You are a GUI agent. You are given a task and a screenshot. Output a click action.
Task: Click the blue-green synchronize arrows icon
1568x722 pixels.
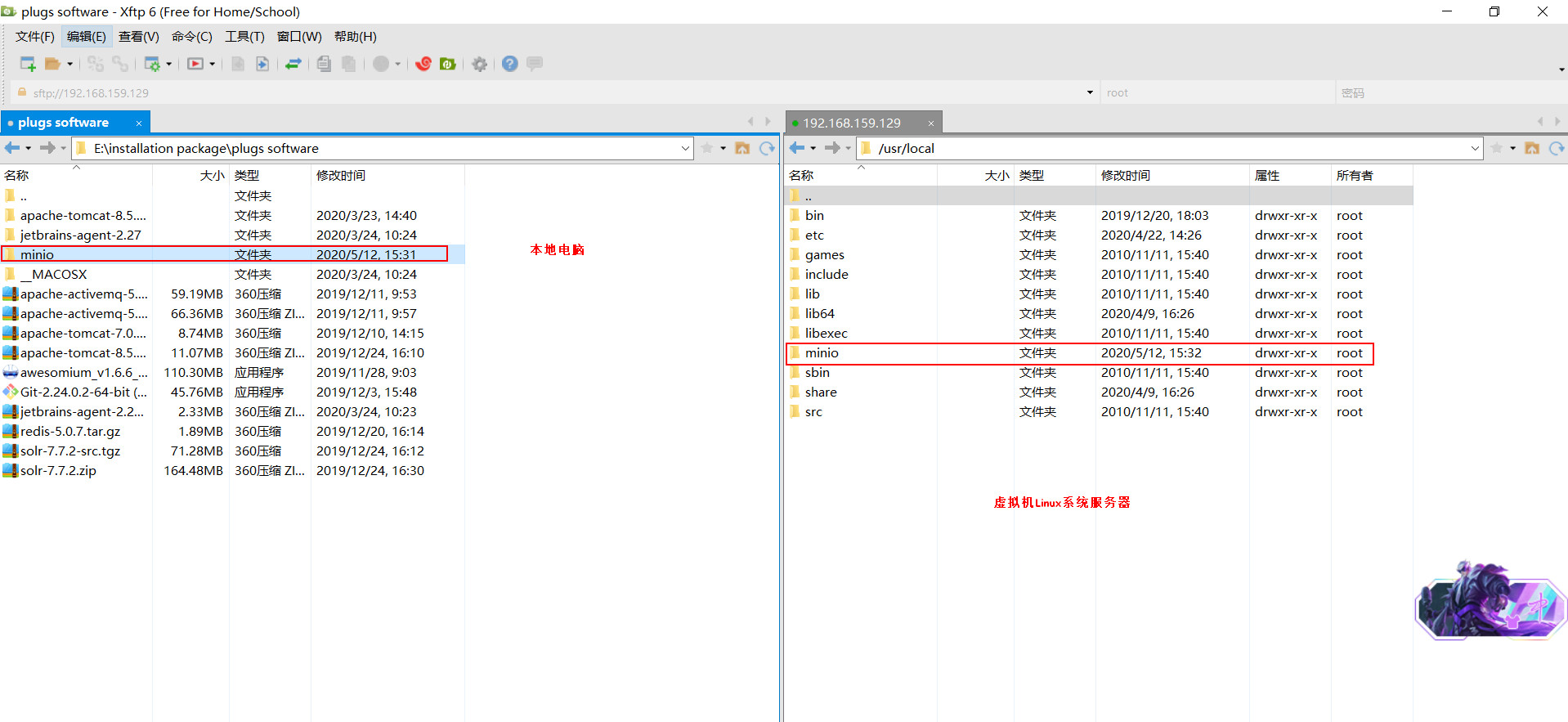(x=293, y=64)
